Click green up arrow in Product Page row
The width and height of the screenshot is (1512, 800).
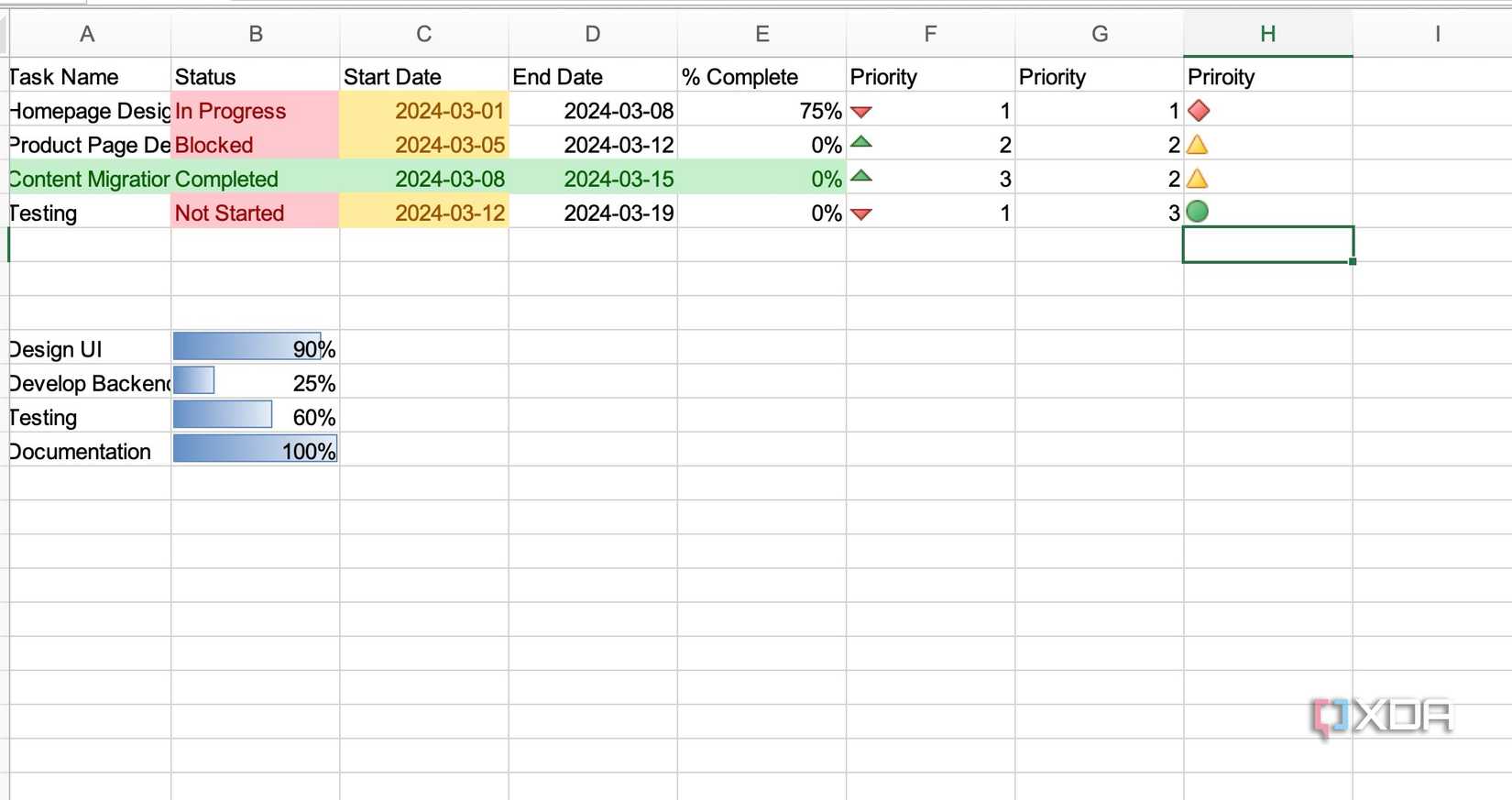(x=861, y=143)
